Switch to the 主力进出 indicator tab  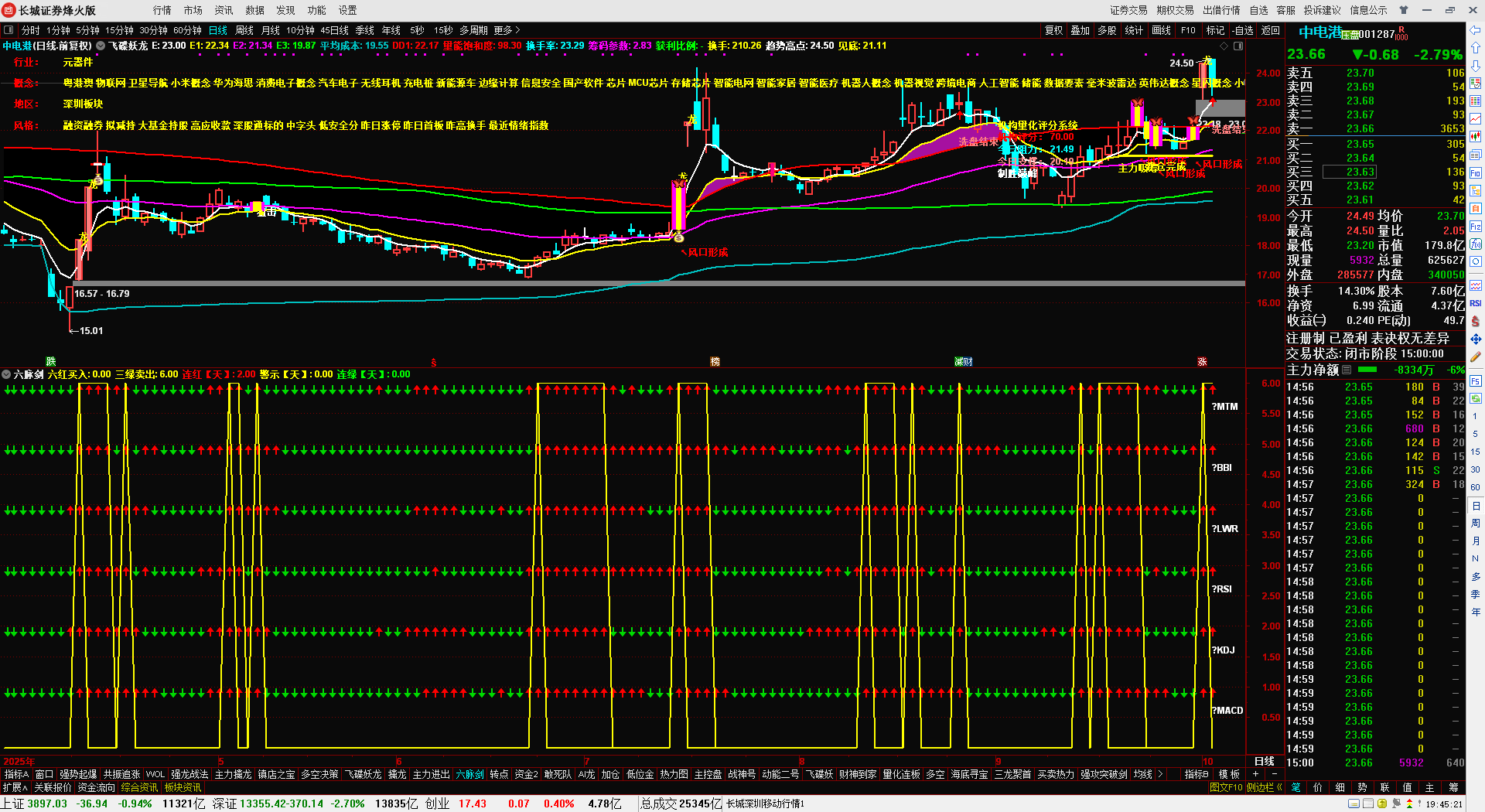431,774
